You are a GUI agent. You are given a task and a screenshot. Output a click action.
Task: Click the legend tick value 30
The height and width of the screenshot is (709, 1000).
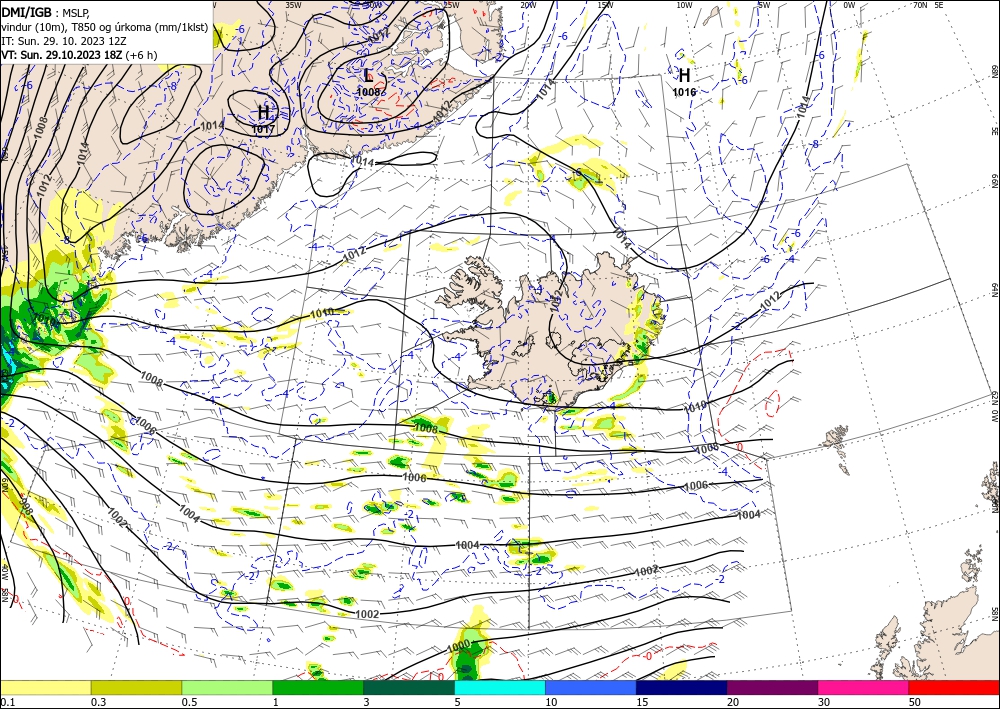824,702
